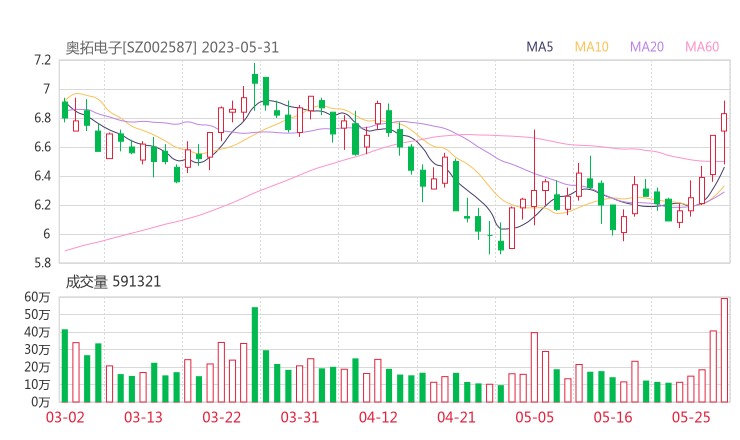
Task: Click the 0万 volume axis label
Action: point(41,402)
